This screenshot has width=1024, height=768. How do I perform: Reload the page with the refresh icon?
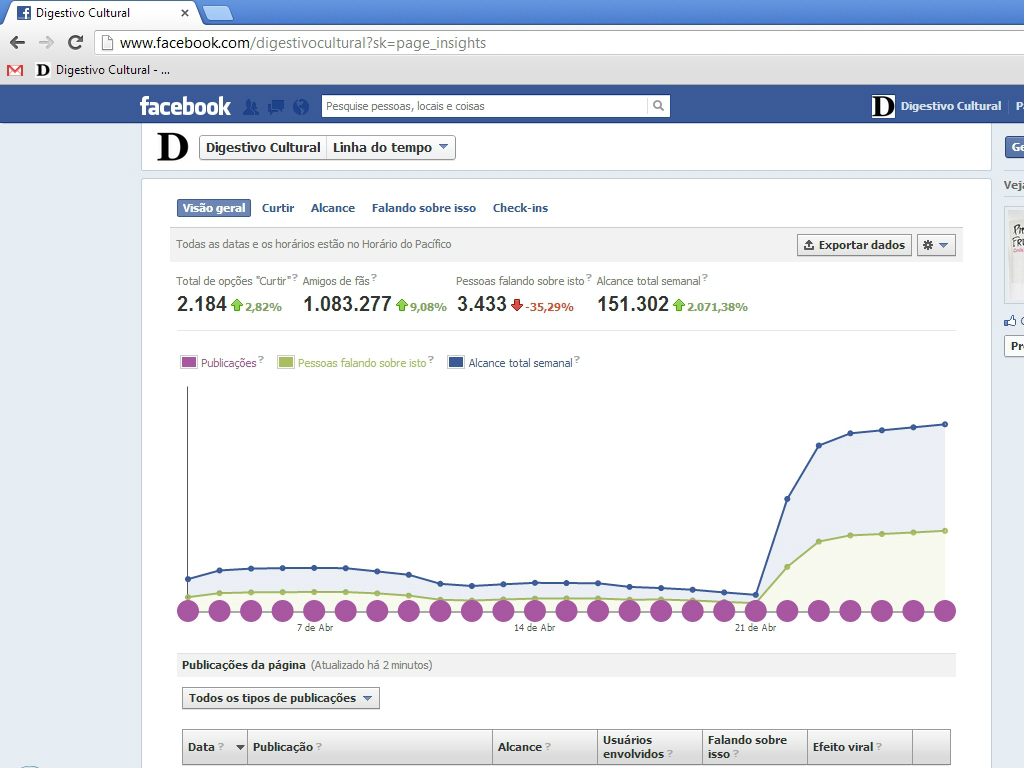tap(76, 43)
